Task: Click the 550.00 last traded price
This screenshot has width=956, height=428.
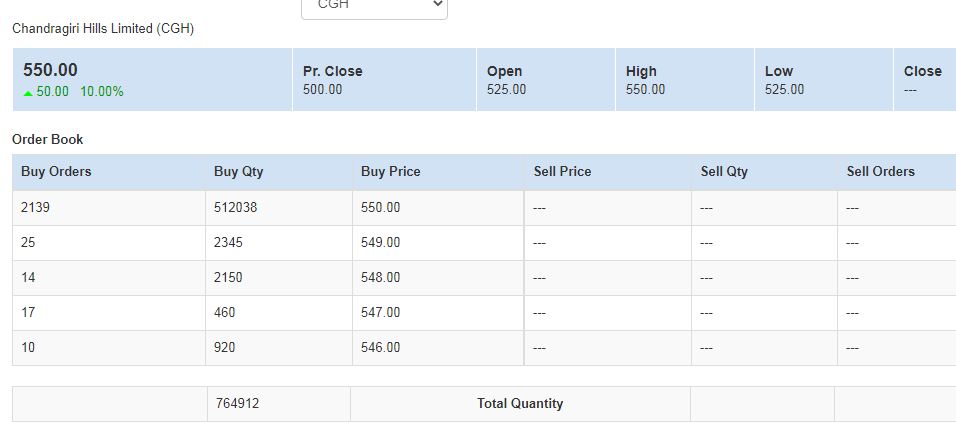Action: [x=50, y=70]
